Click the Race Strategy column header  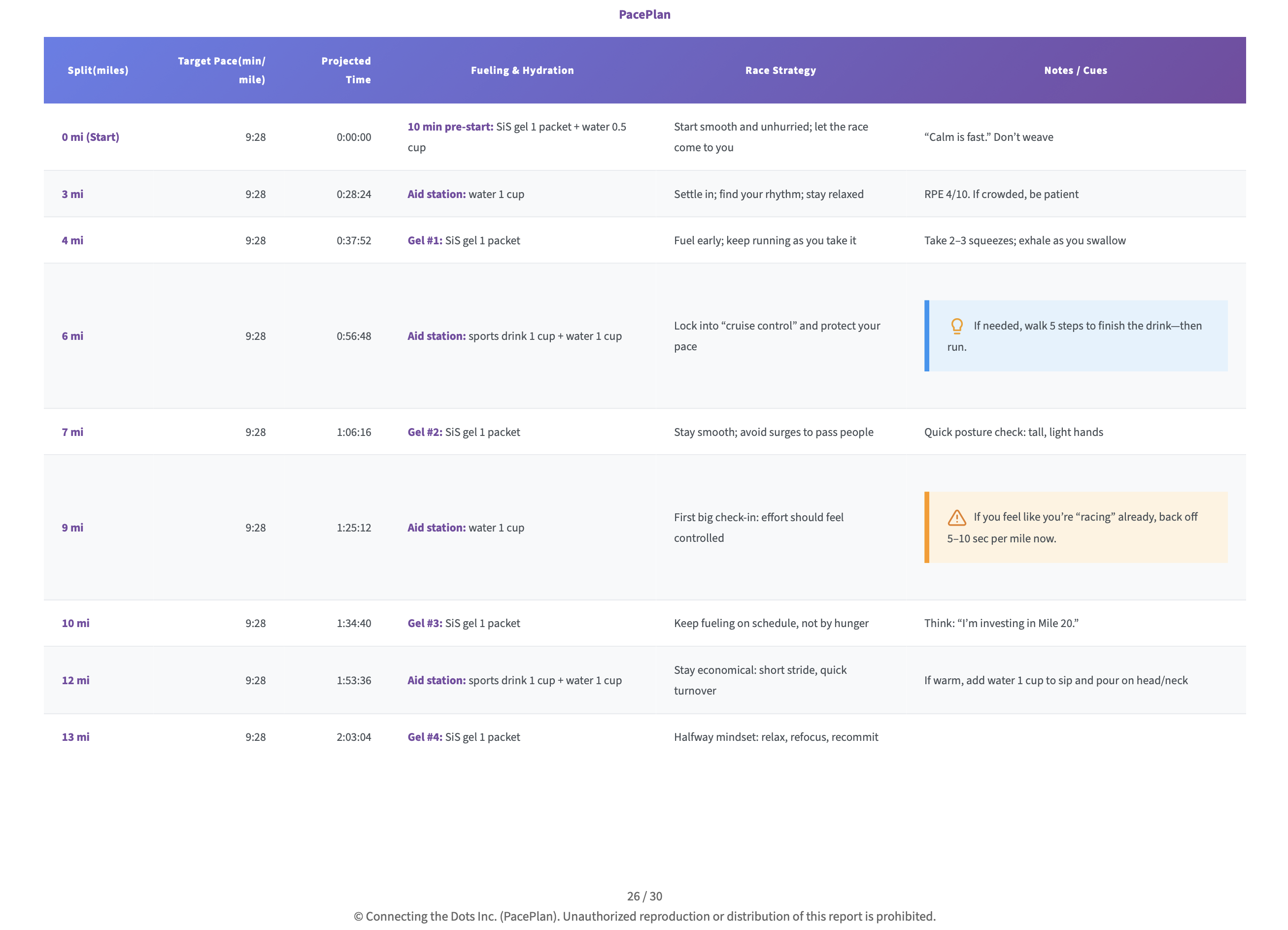[x=780, y=70]
